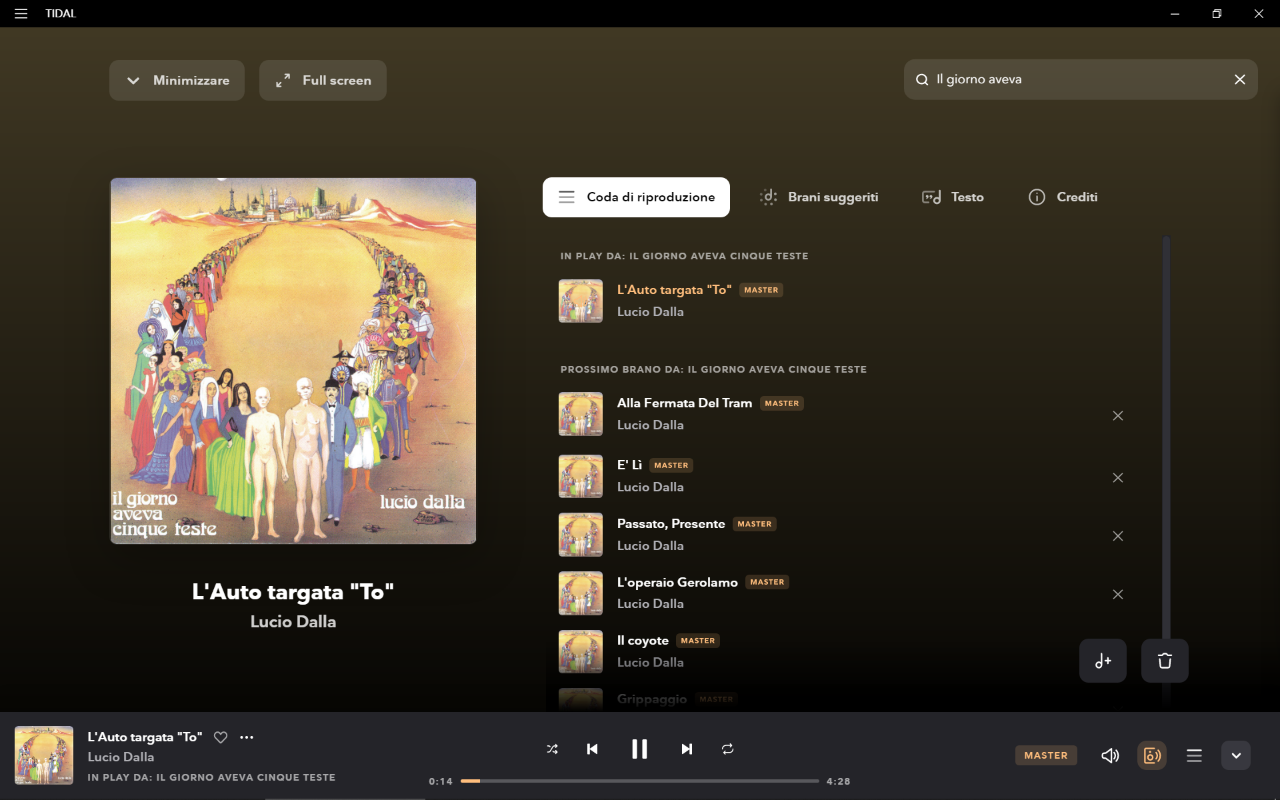
Task: Toggle repeat mode
Action: point(728,749)
